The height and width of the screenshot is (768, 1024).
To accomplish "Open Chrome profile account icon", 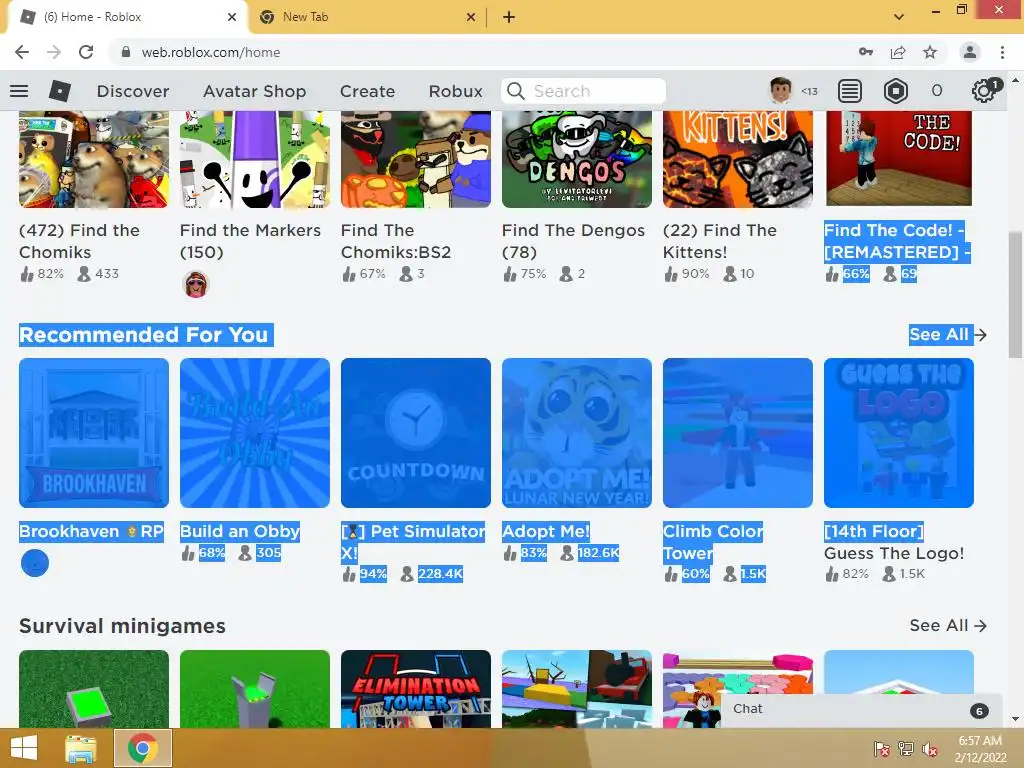I will pos(970,52).
